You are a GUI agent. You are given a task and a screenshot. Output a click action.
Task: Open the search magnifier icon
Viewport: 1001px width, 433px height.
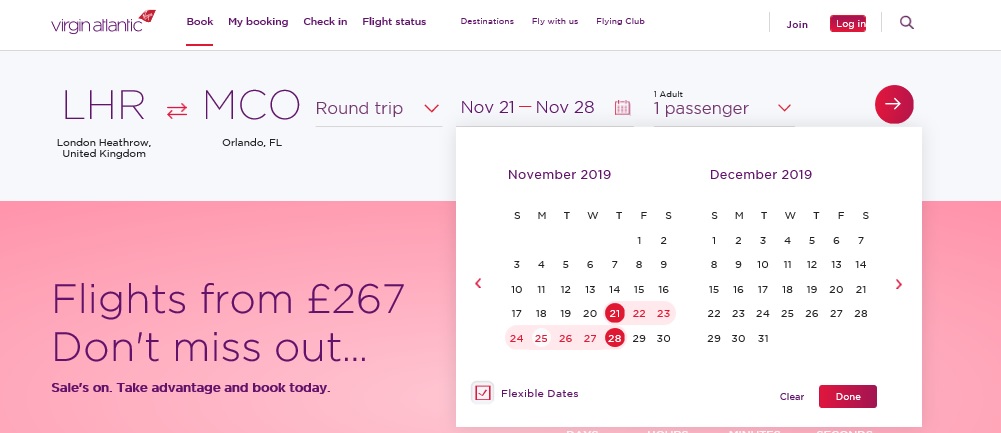907,23
